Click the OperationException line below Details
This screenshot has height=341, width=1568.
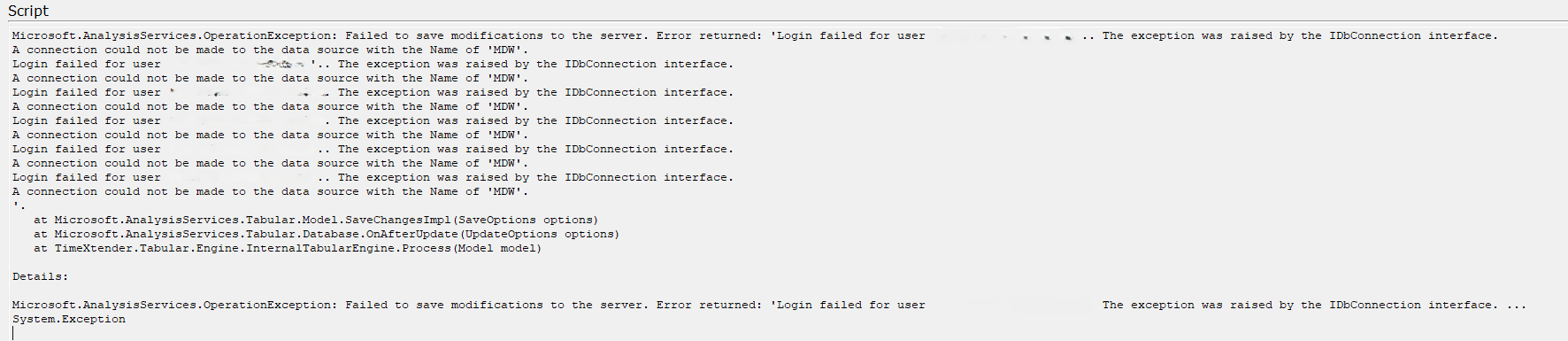click(x=769, y=305)
